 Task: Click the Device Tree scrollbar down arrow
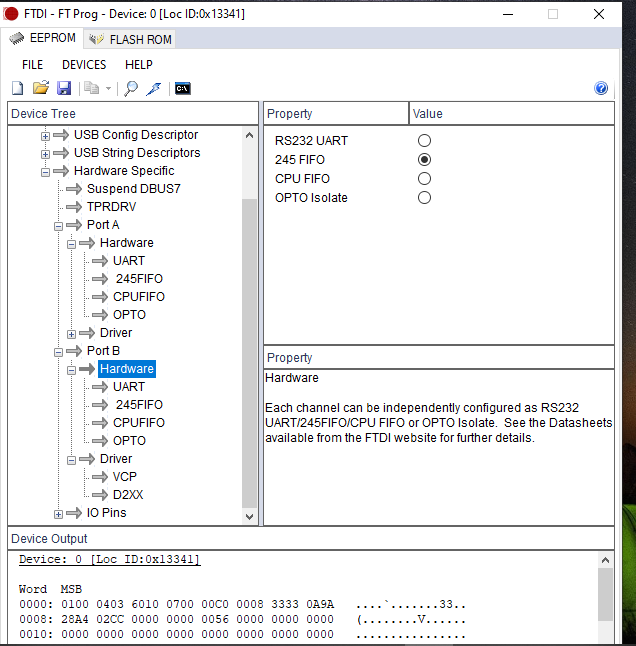(249, 516)
